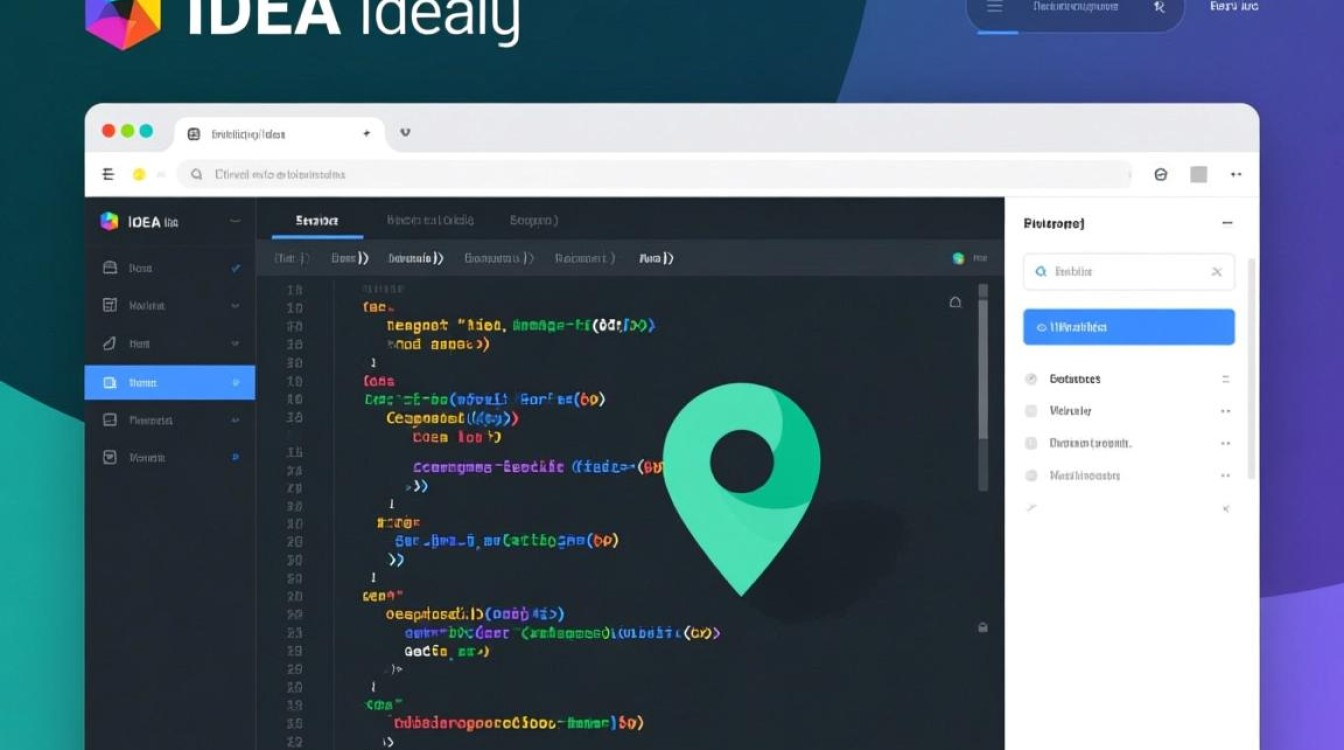This screenshot has width=1344, height=750.
Task: Switch to the third editor tab
Action: tap(534, 220)
